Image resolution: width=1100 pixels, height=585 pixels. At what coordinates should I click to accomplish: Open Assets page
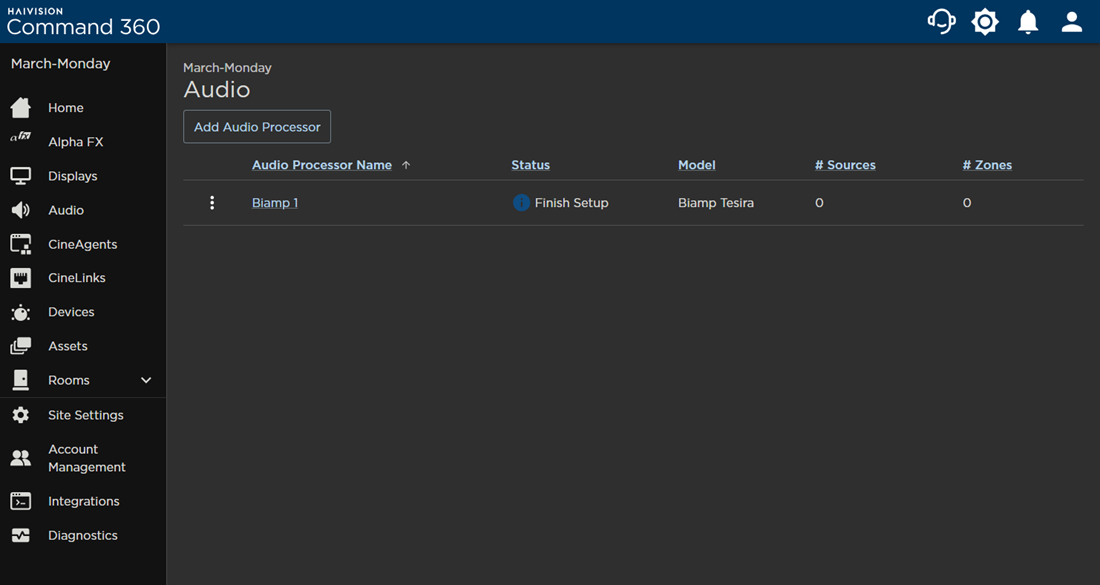[68, 346]
